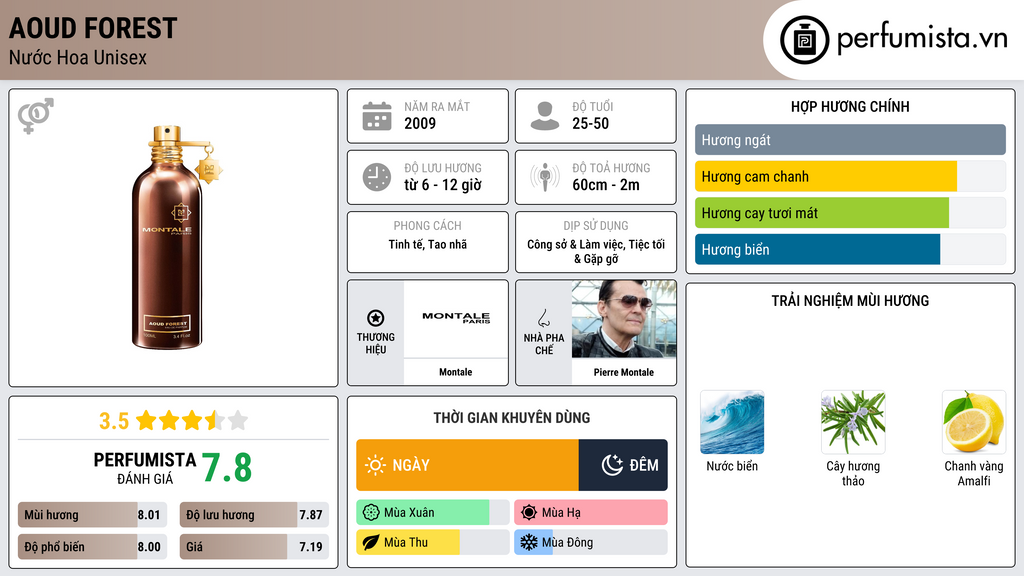1024x576 pixels.
Task: Click the sun icon for Mùa Hạ
Action: 529,513
